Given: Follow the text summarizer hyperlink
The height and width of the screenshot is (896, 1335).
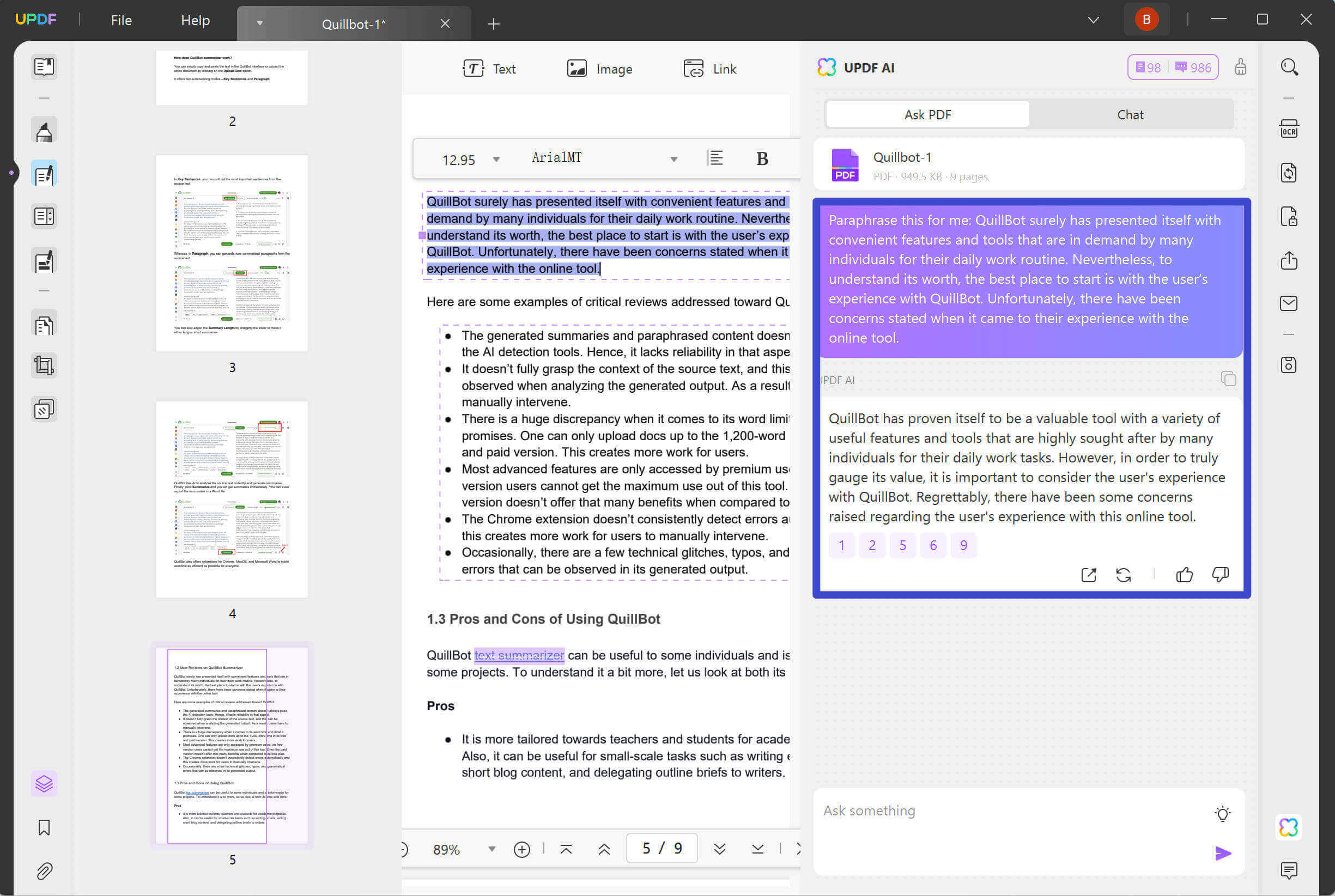Looking at the screenshot, I should pos(519,655).
